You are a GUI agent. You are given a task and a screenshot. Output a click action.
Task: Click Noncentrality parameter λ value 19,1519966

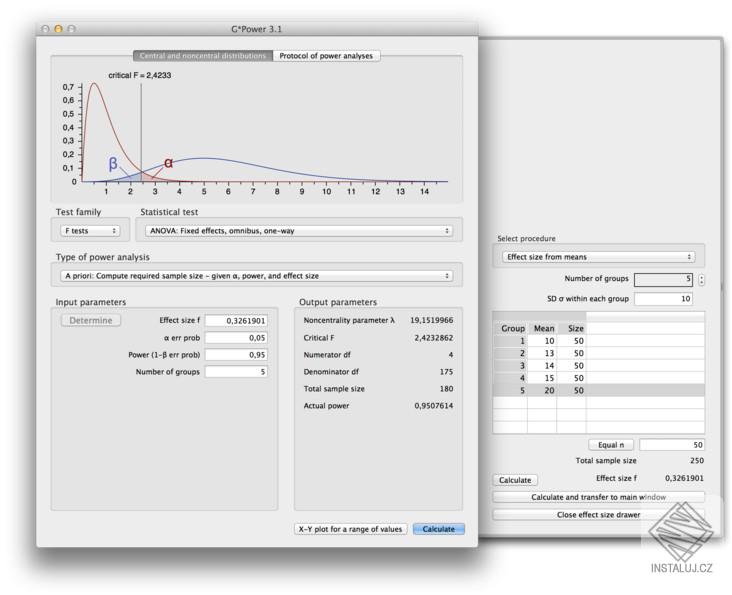(x=431, y=320)
